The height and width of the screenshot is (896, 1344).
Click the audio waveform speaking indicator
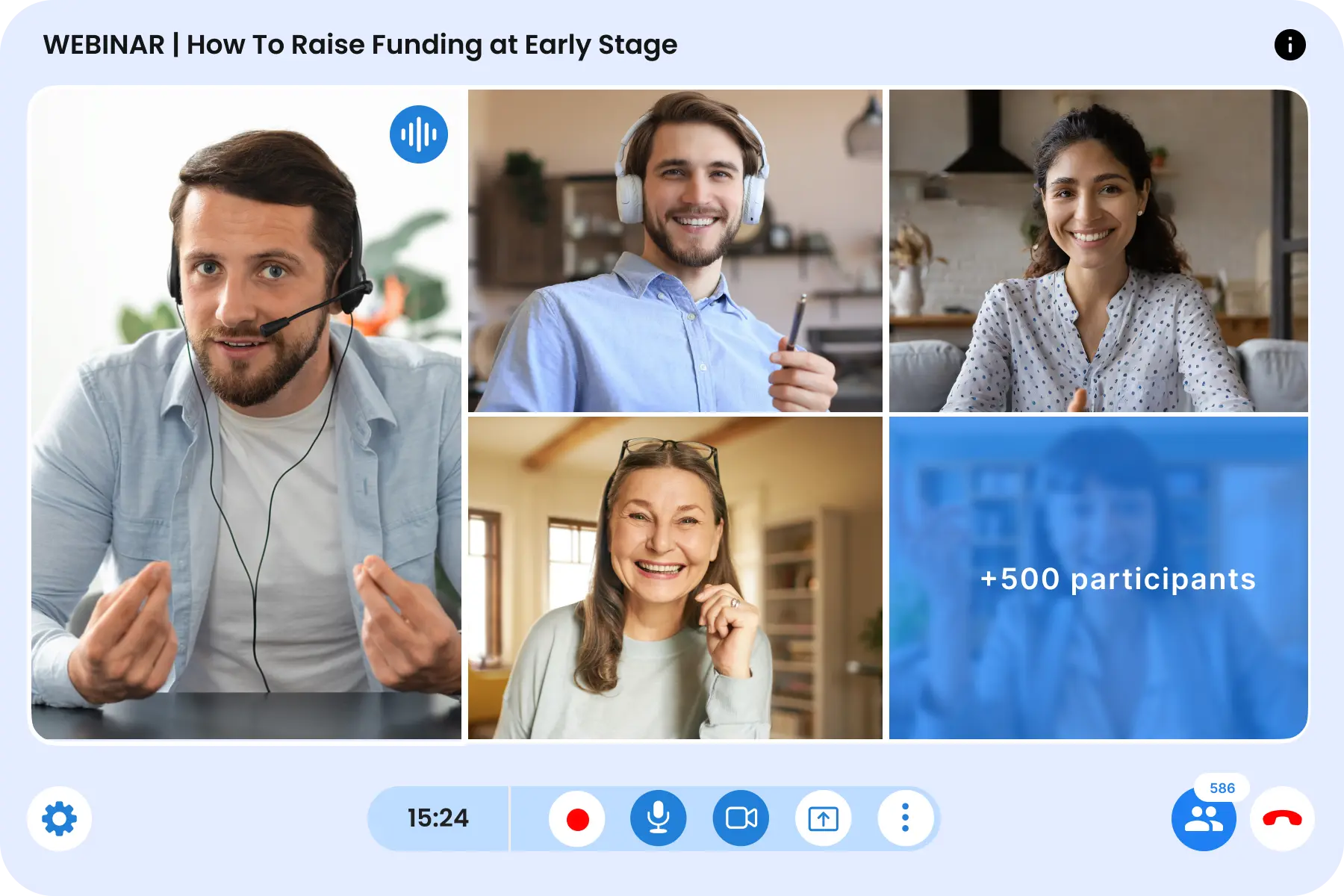click(x=419, y=134)
